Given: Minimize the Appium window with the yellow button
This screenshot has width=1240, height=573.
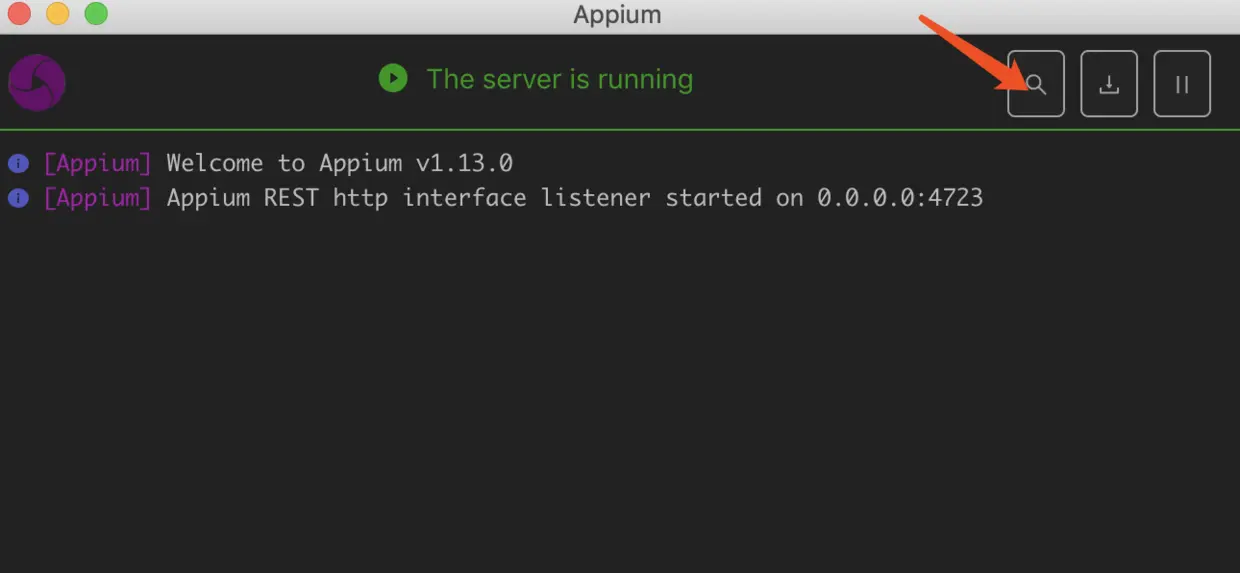Looking at the screenshot, I should pyautogui.click(x=57, y=14).
